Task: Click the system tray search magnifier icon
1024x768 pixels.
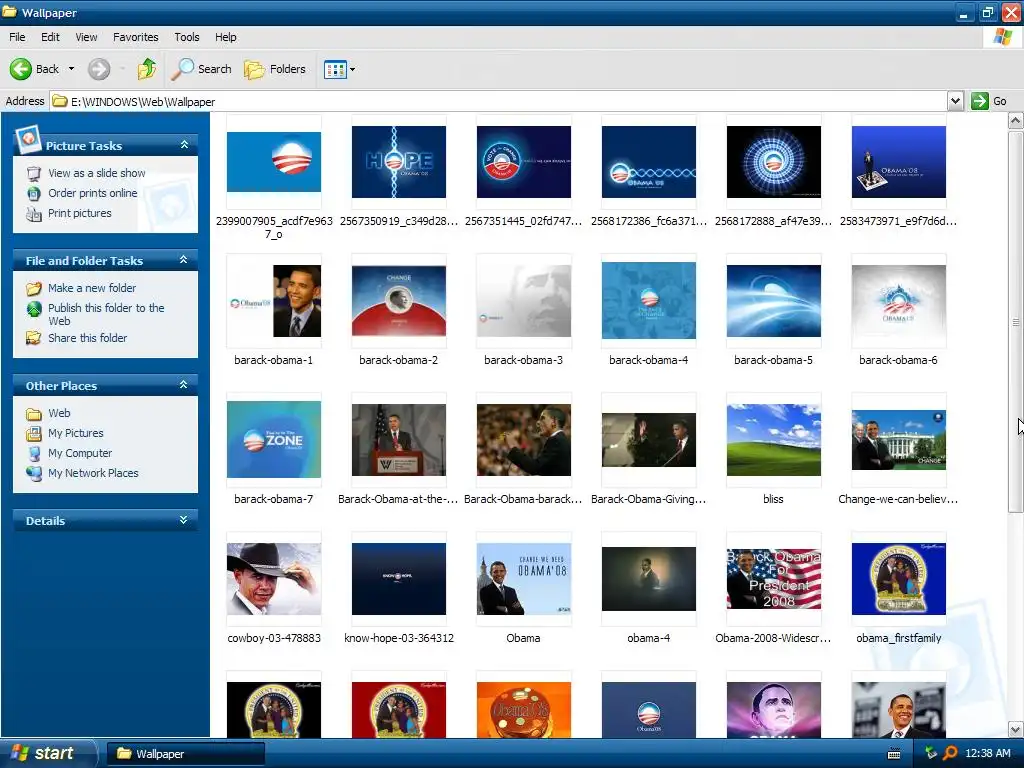Action: point(950,754)
